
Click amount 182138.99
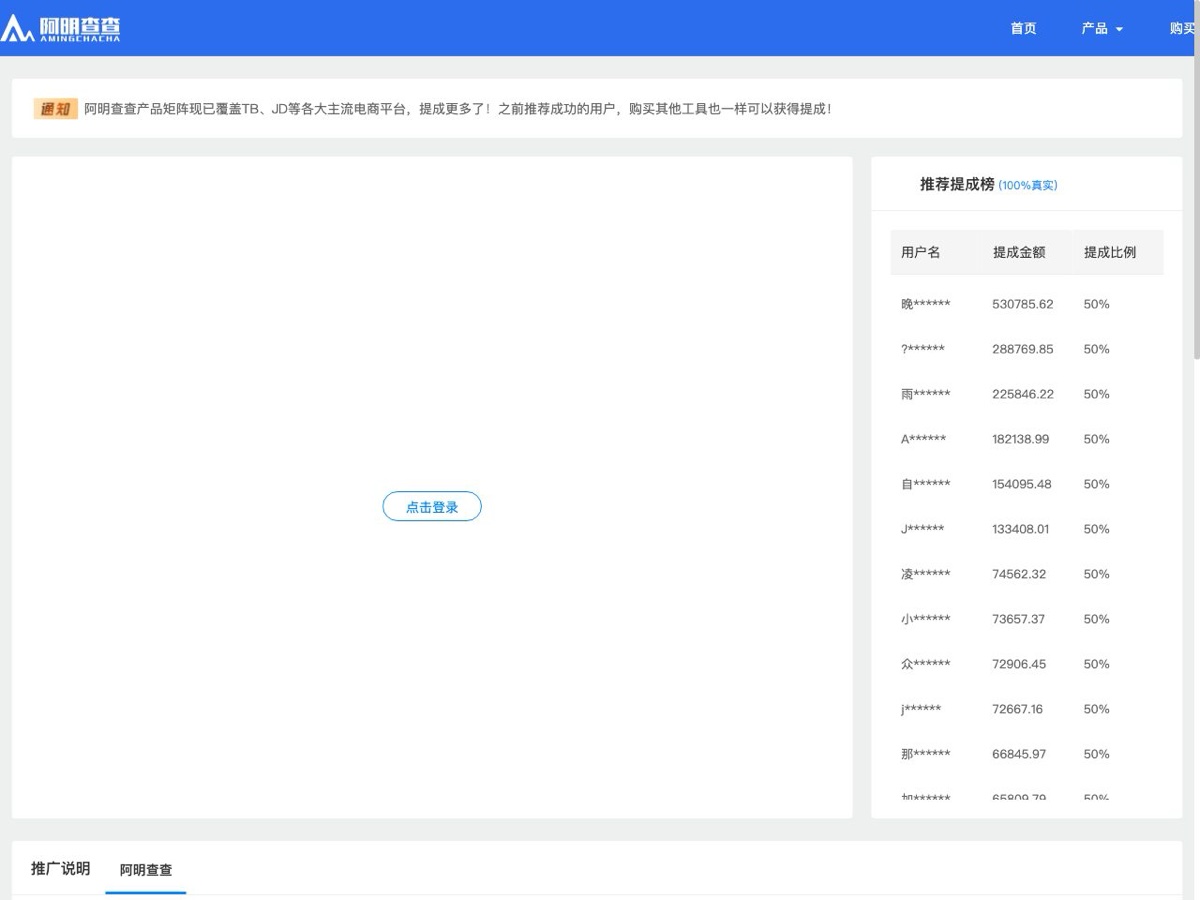point(1020,439)
